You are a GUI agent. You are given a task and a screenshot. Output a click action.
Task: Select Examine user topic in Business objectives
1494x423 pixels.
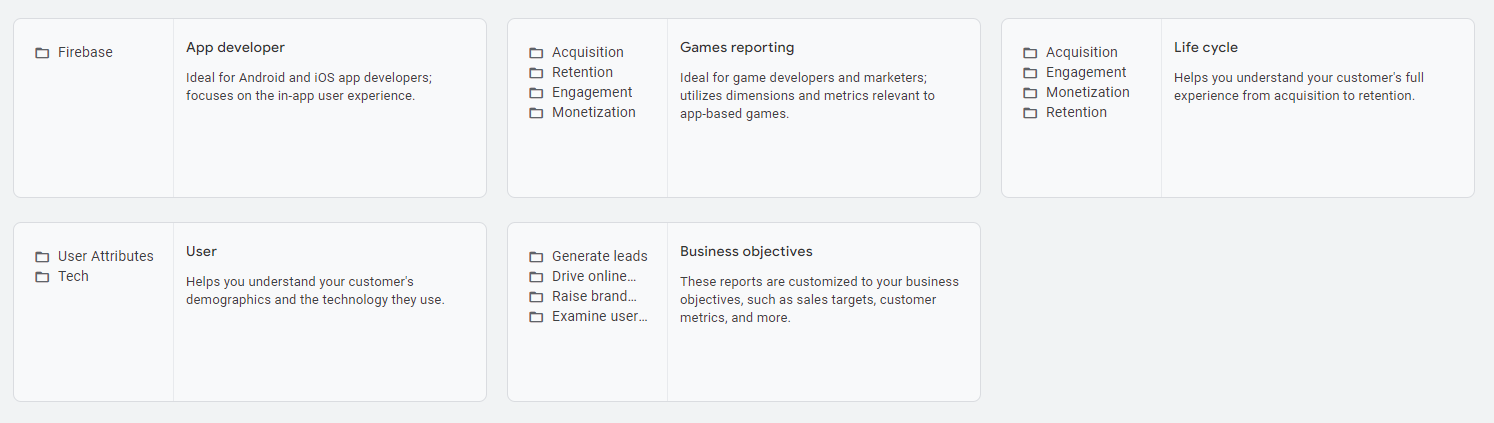click(599, 317)
